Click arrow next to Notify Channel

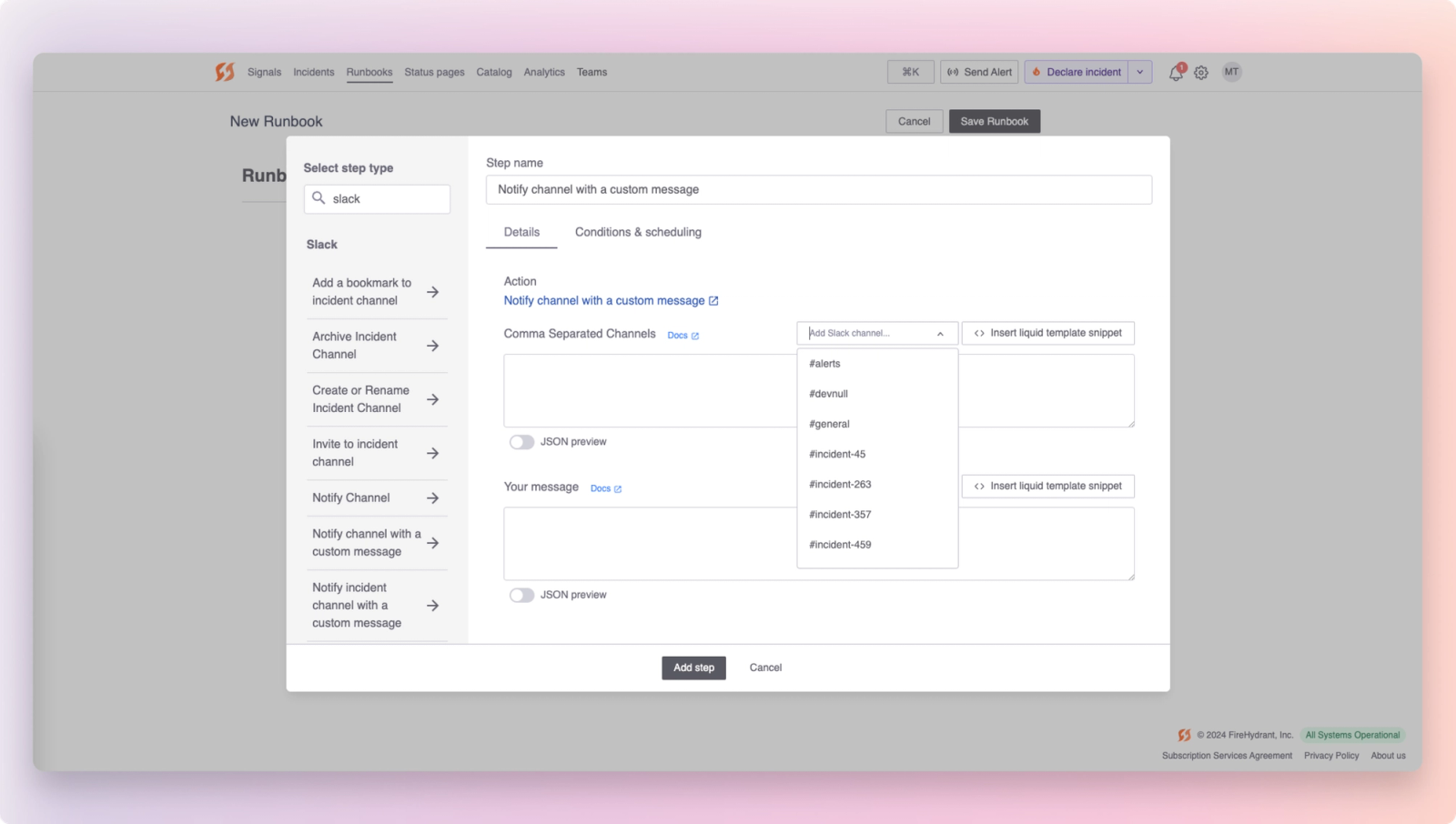(433, 497)
